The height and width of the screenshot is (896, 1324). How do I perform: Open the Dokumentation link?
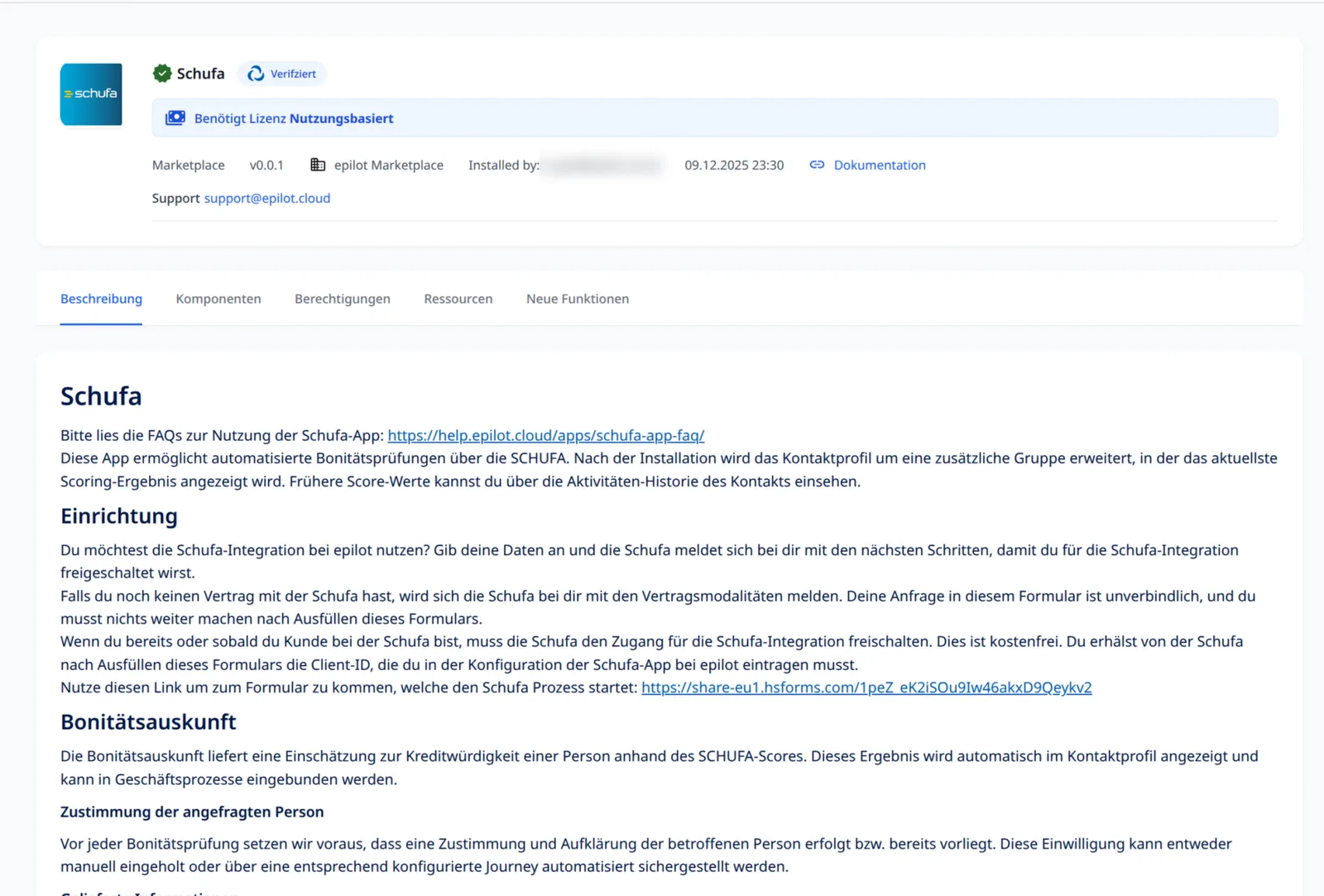coord(880,165)
